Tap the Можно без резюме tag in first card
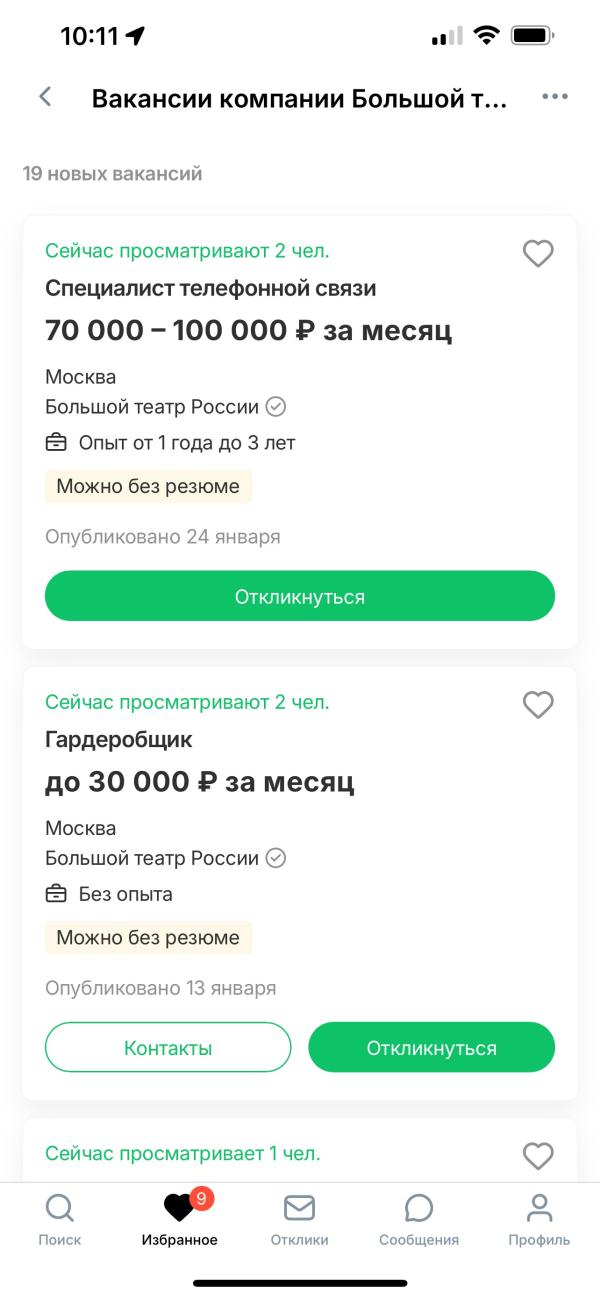This screenshot has height=1297, width=600. click(148, 487)
